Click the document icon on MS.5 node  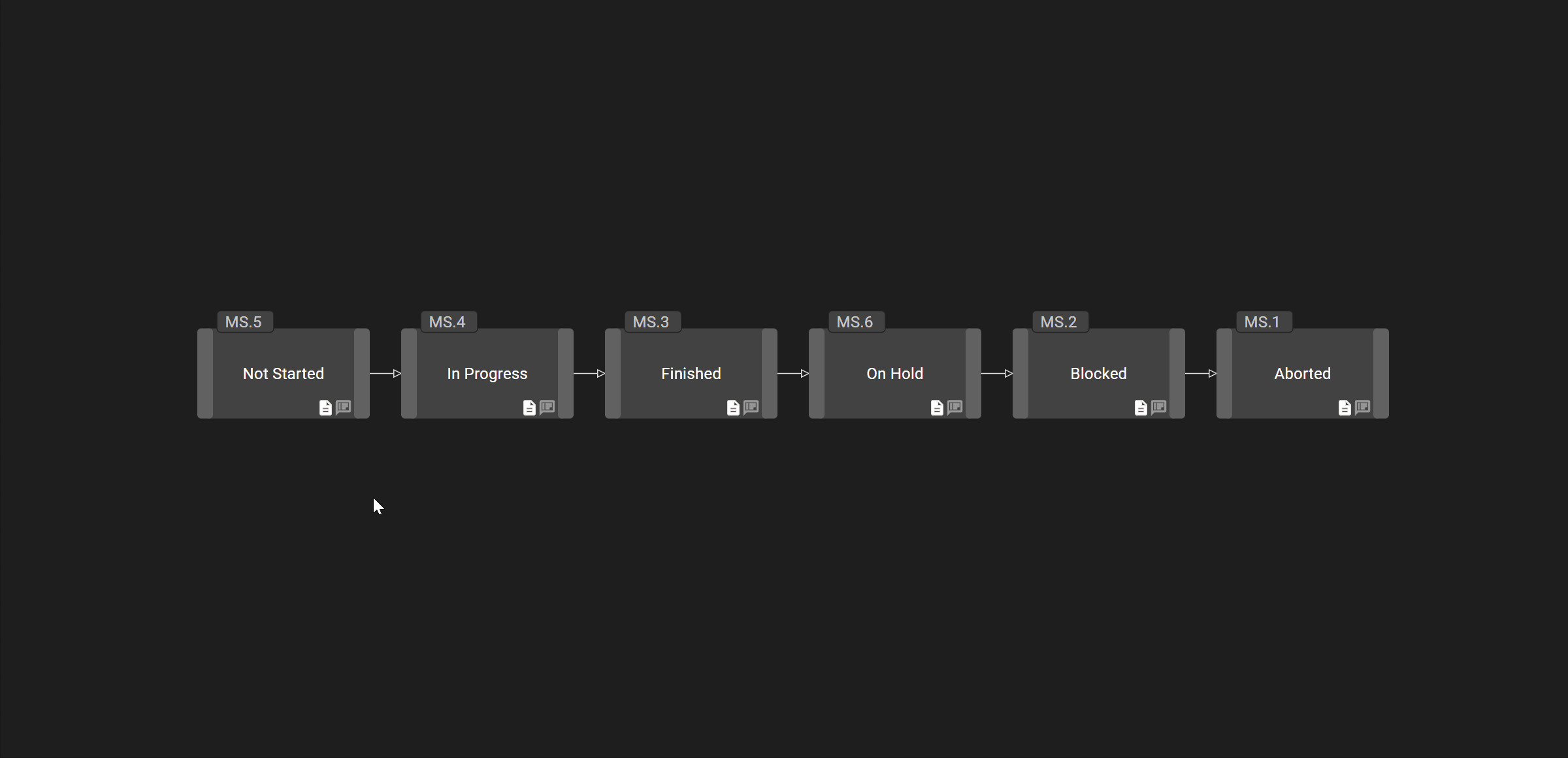pos(325,407)
